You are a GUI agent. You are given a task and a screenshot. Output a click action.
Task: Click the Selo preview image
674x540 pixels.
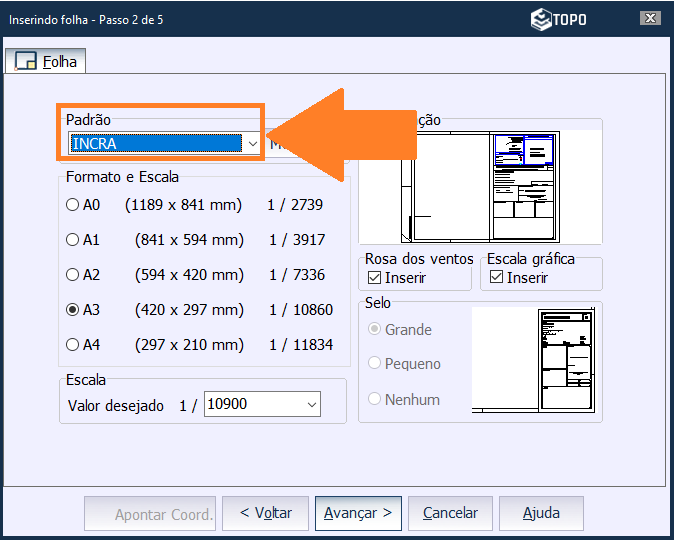coord(536,360)
